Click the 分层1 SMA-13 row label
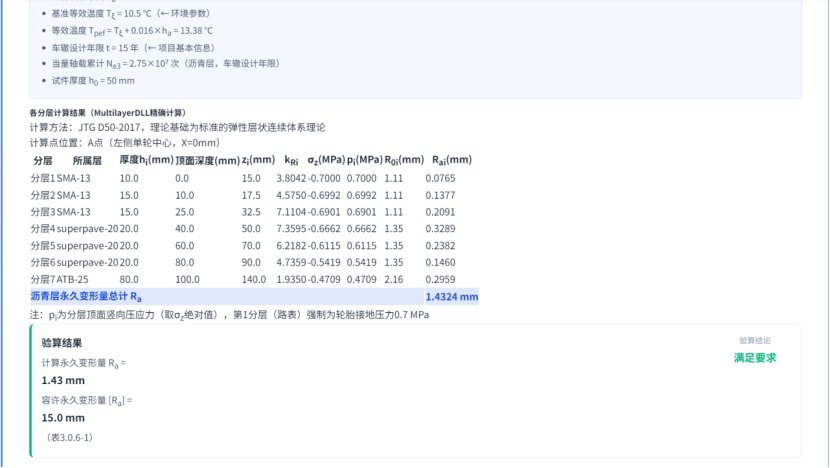The width and height of the screenshot is (830, 468). [x=60, y=178]
